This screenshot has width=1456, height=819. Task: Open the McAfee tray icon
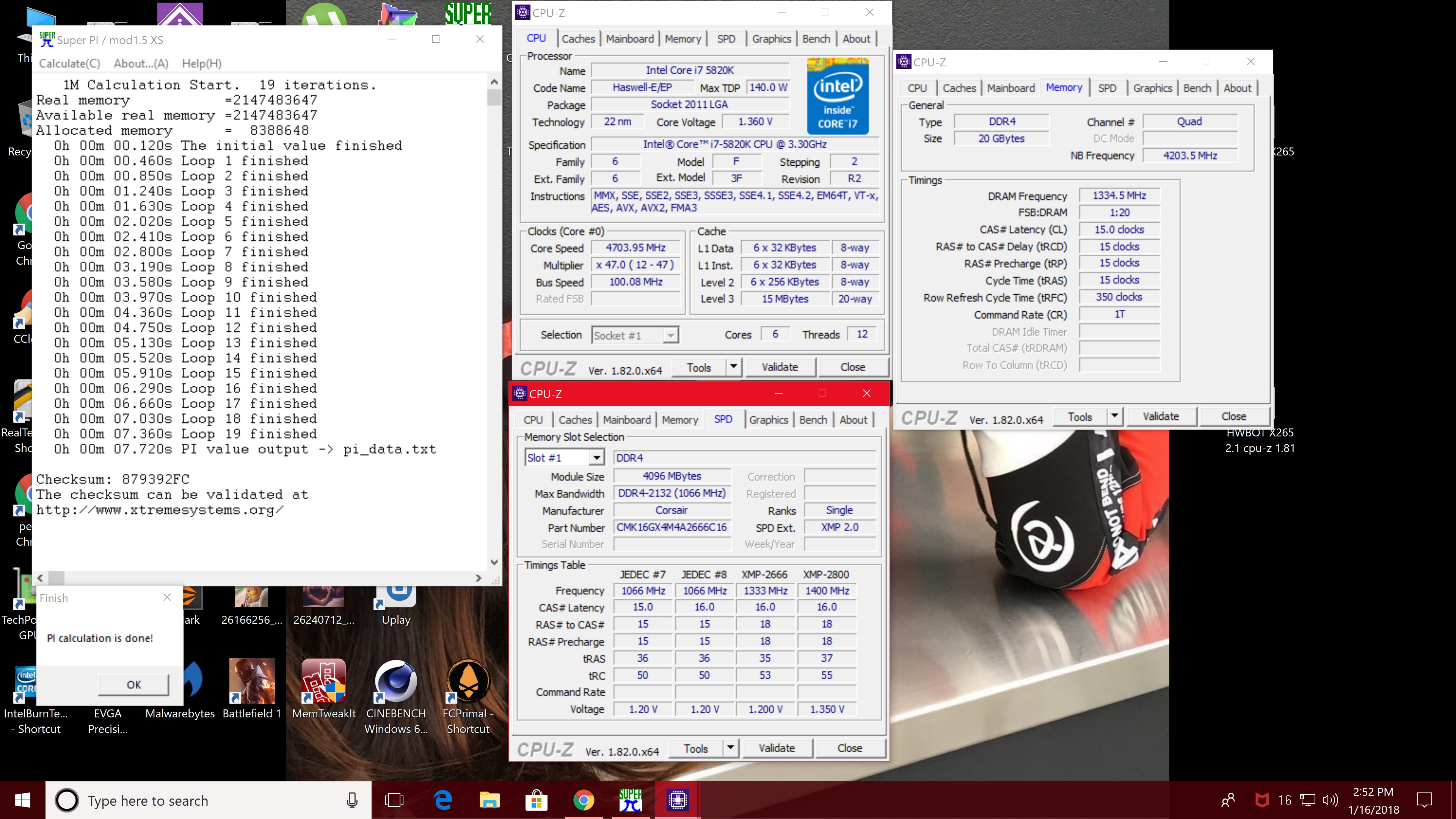tap(1261, 800)
